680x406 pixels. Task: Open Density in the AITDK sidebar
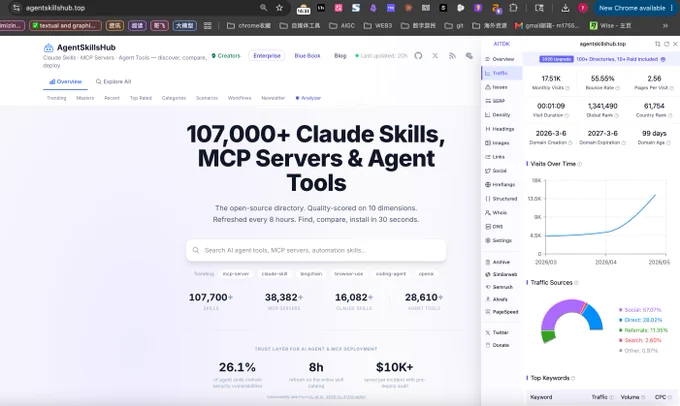[x=497, y=115]
